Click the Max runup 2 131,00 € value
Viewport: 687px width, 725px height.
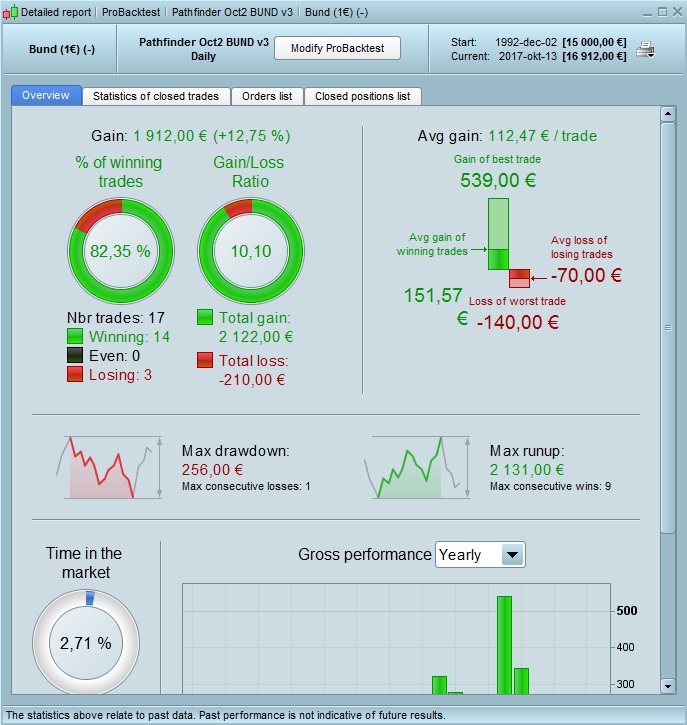527,470
